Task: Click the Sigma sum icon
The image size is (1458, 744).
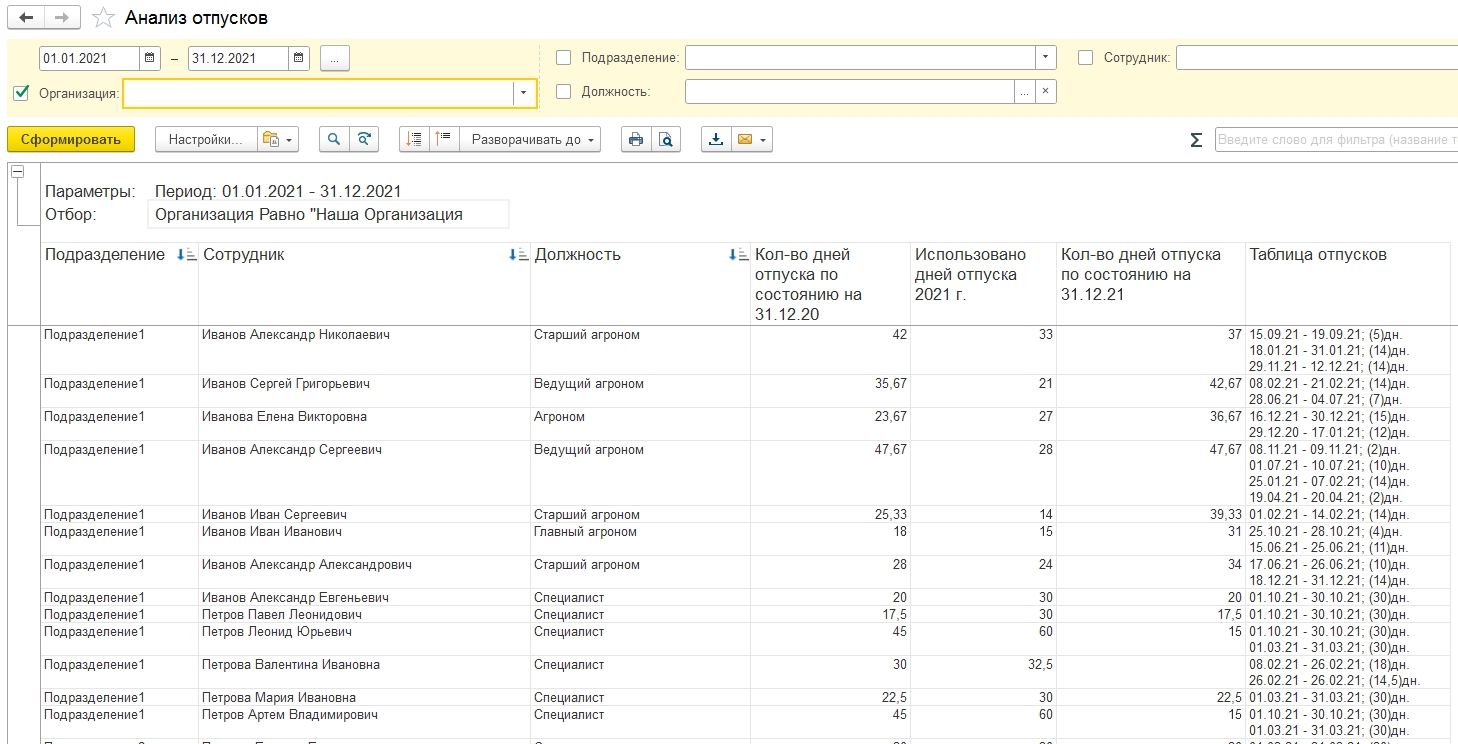Action: point(1196,140)
